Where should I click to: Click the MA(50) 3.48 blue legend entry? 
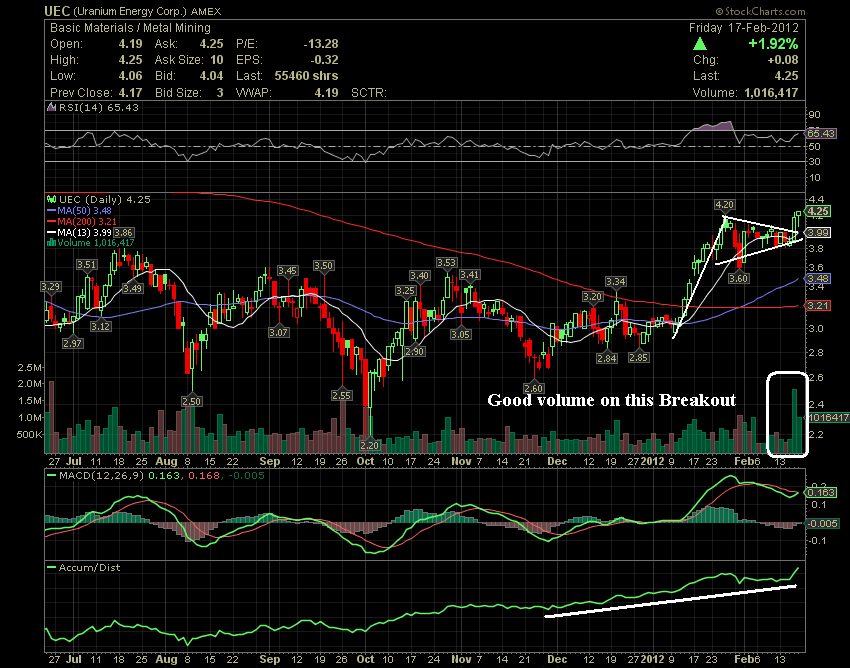[79, 210]
